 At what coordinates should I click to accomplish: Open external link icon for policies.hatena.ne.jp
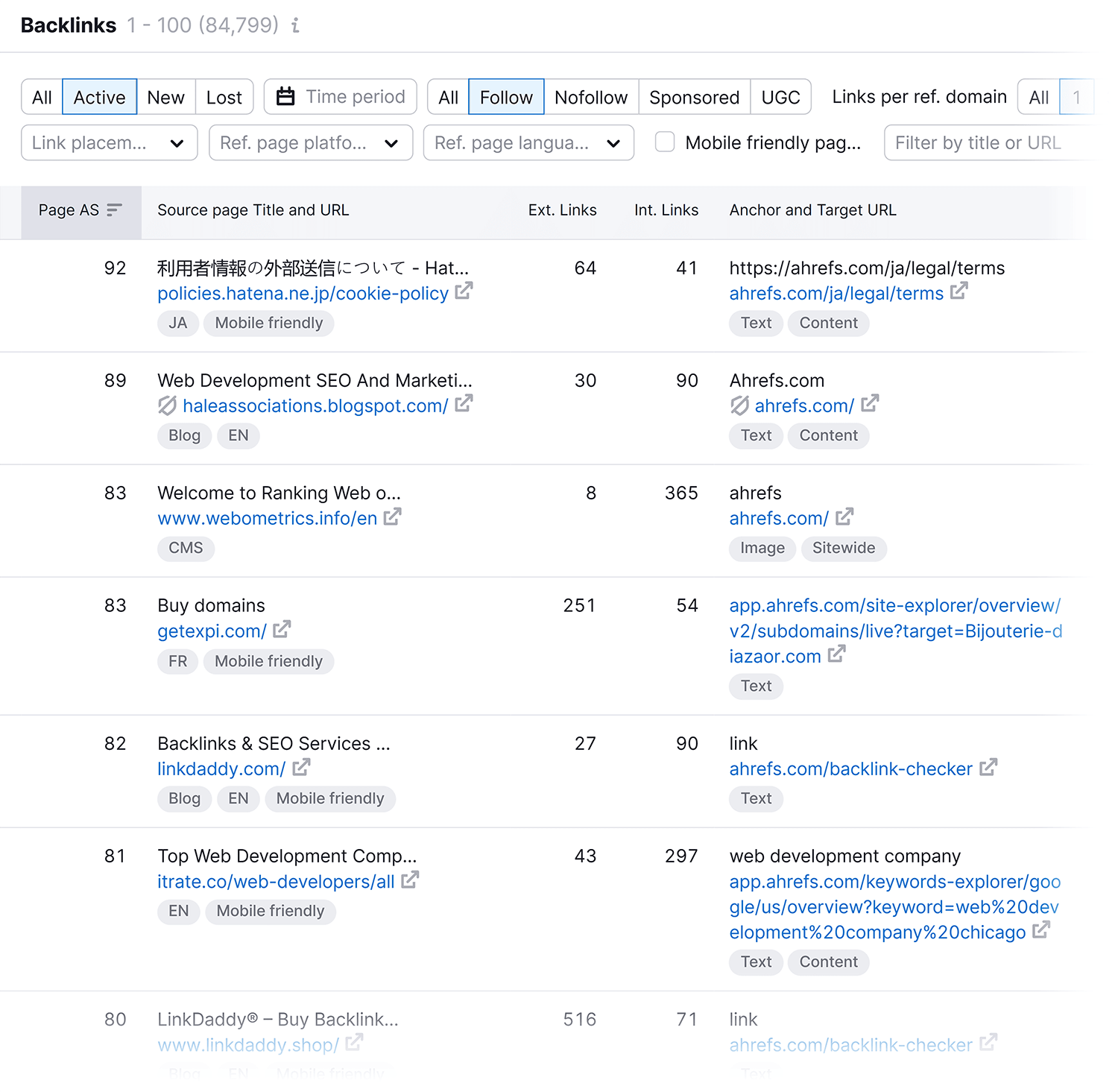tap(464, 291)
